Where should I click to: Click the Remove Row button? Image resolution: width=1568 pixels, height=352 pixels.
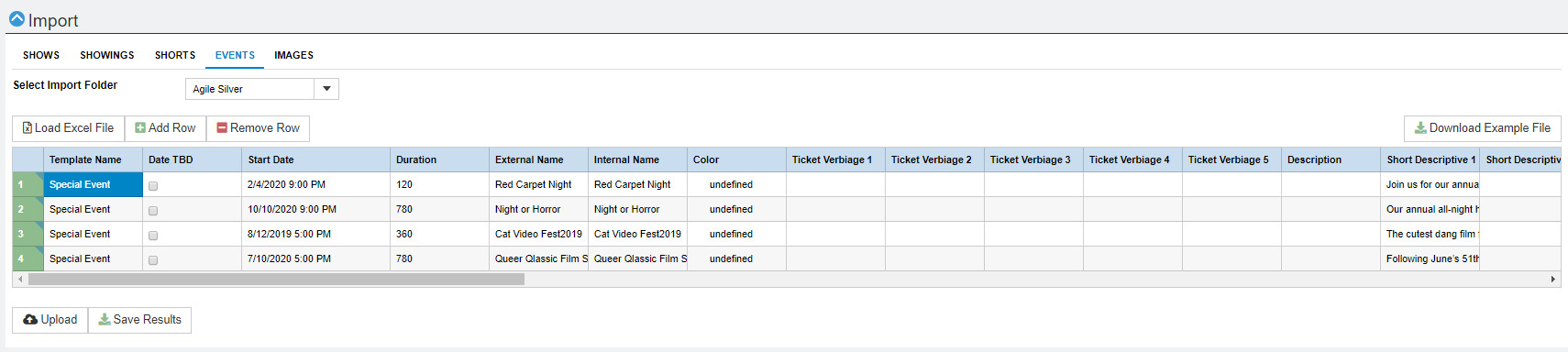[258, 128]
